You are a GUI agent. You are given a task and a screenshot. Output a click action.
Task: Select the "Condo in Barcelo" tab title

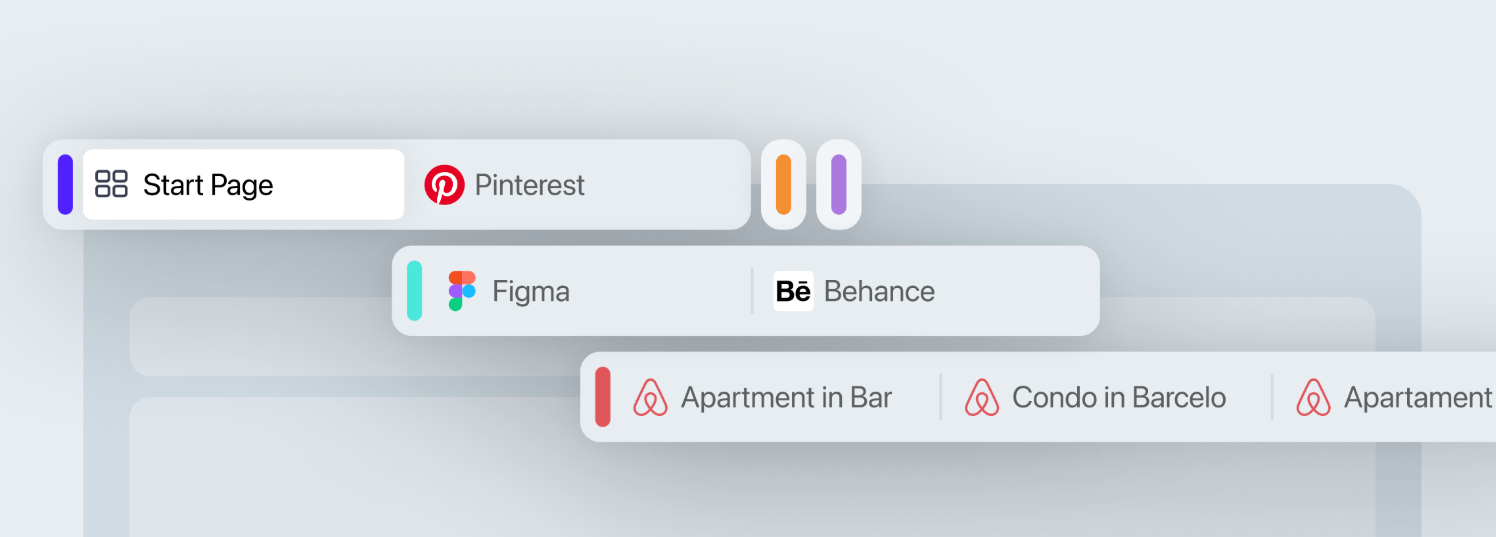1119,397
